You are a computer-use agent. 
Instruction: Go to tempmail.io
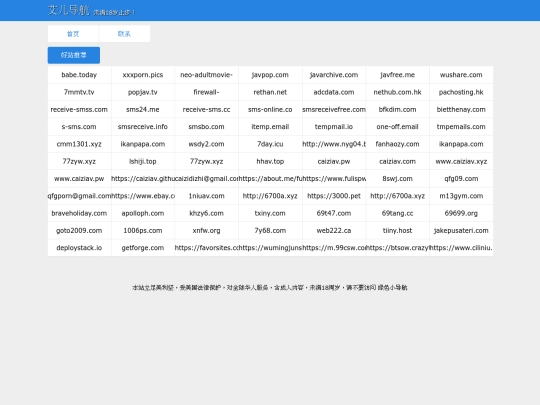point(334,126)
